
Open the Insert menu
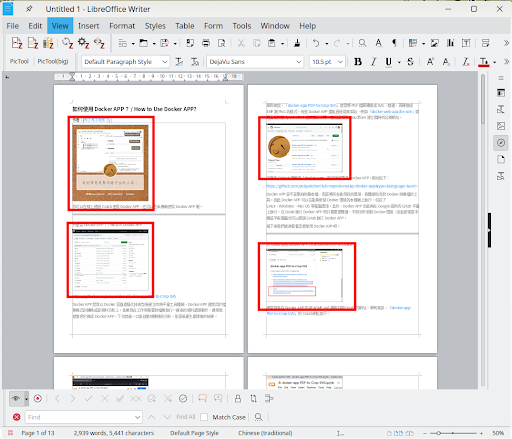[x=89, y=26]
